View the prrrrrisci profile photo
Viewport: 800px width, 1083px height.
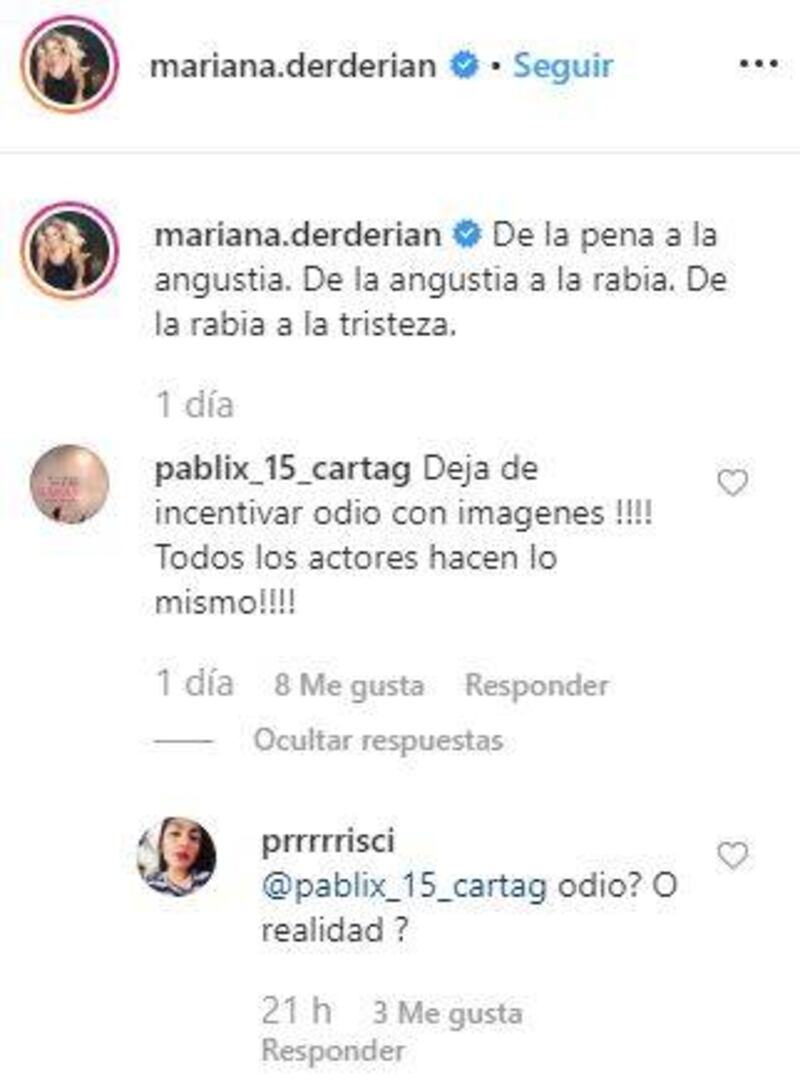177,856
